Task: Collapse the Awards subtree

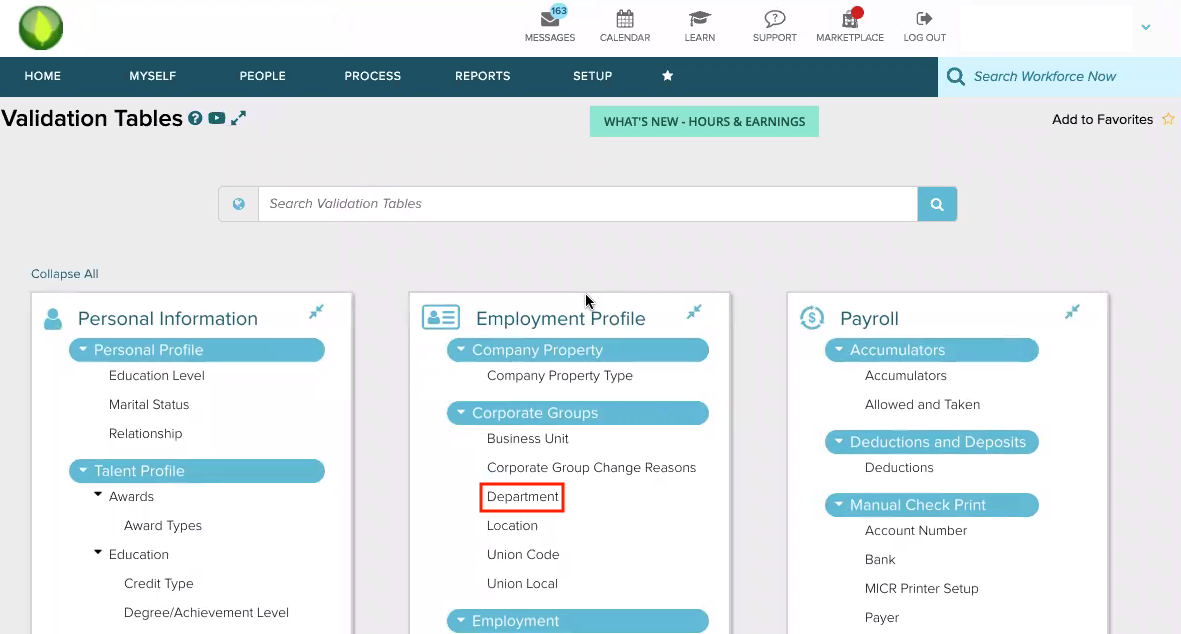Action: (98, 495)
